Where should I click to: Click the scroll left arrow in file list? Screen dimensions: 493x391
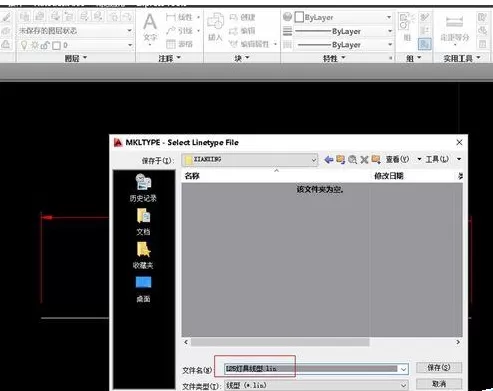click(x=186, y=342)
